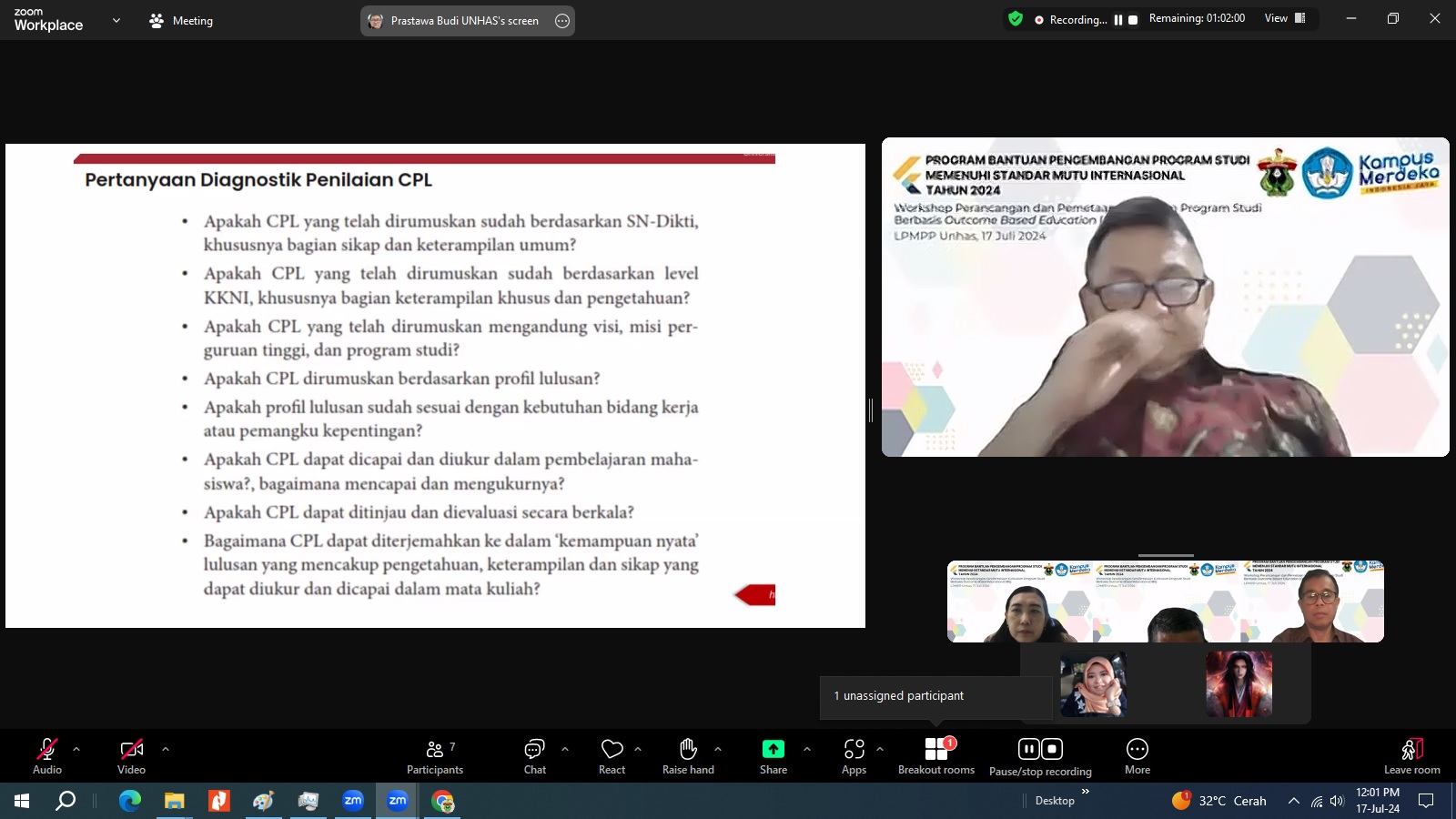Open the React reactions menu
Screen dimensions: 1456x819
point(612,755)
